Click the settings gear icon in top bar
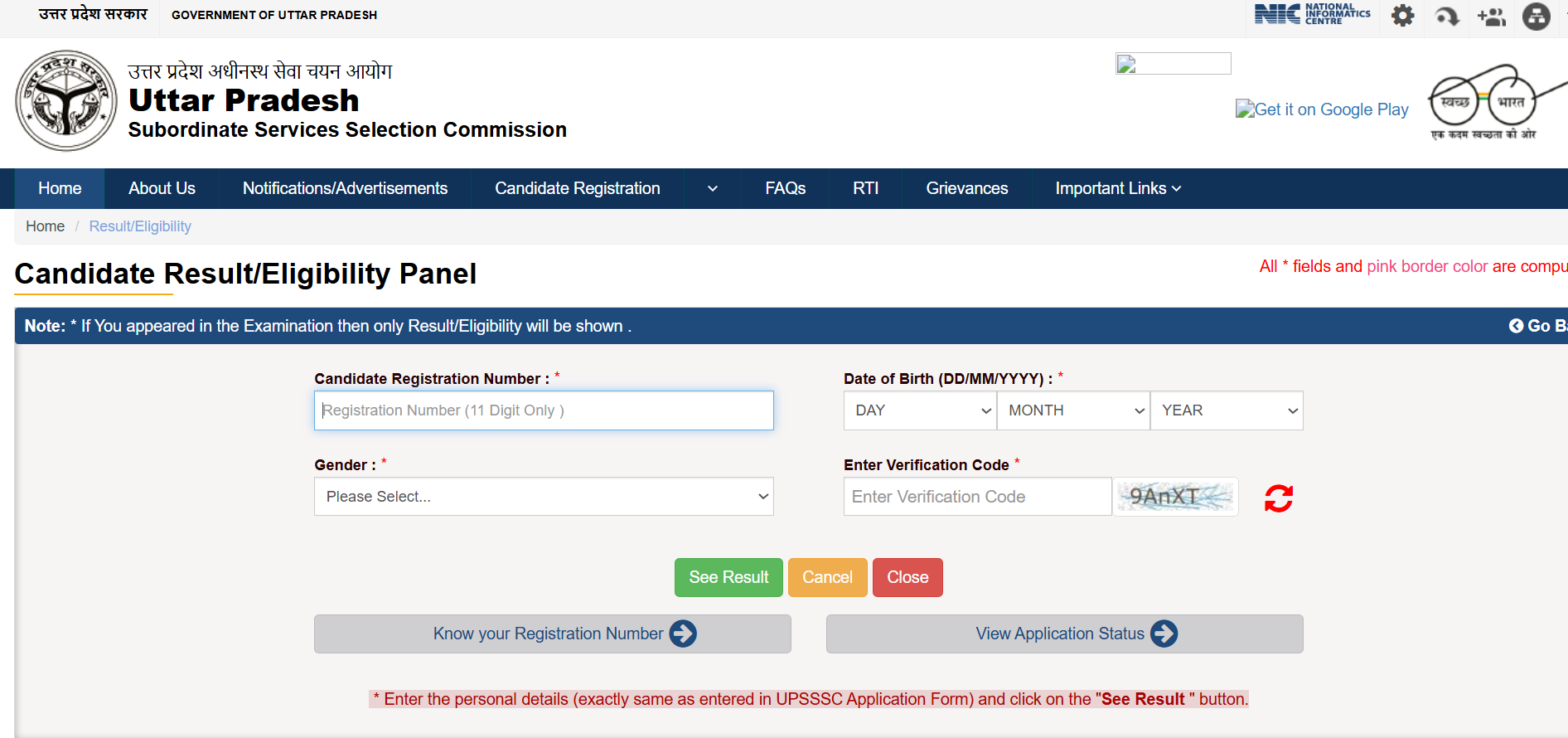Screen dimensions: 1568x738 point(1402,16)
